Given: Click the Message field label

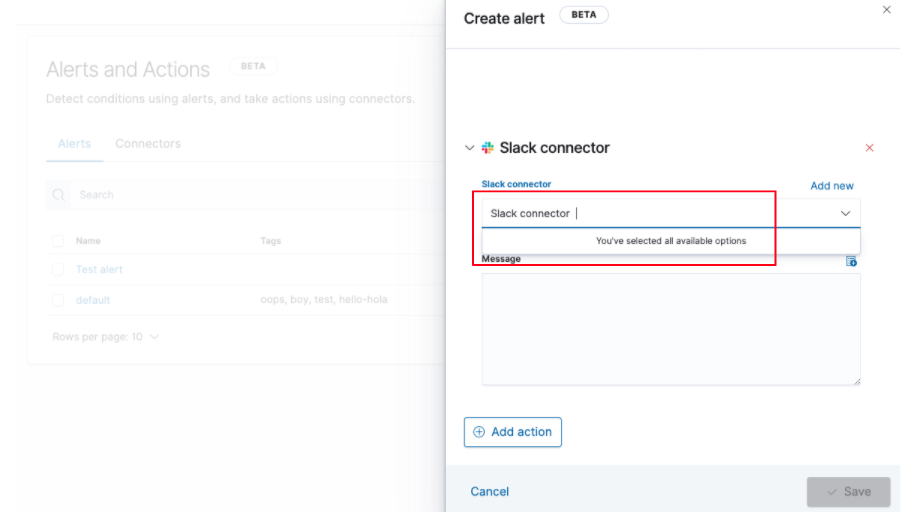Looking at the screenshot, I should pos(501,259).
